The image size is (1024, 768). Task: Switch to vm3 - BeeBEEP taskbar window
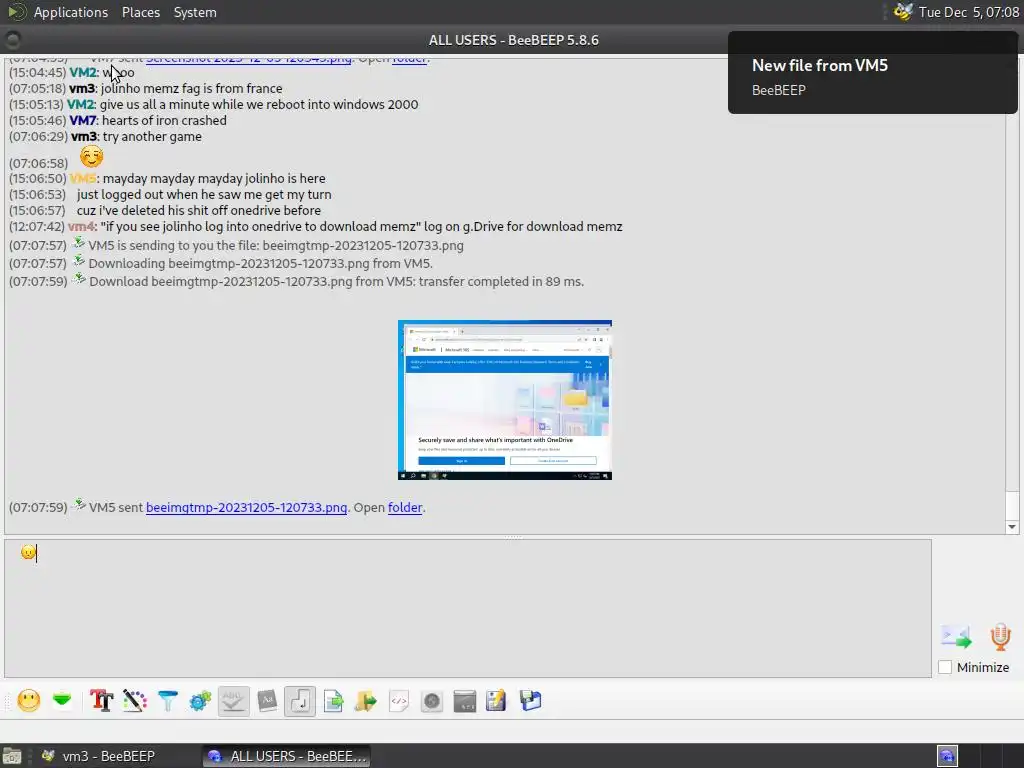click(99, 756)
